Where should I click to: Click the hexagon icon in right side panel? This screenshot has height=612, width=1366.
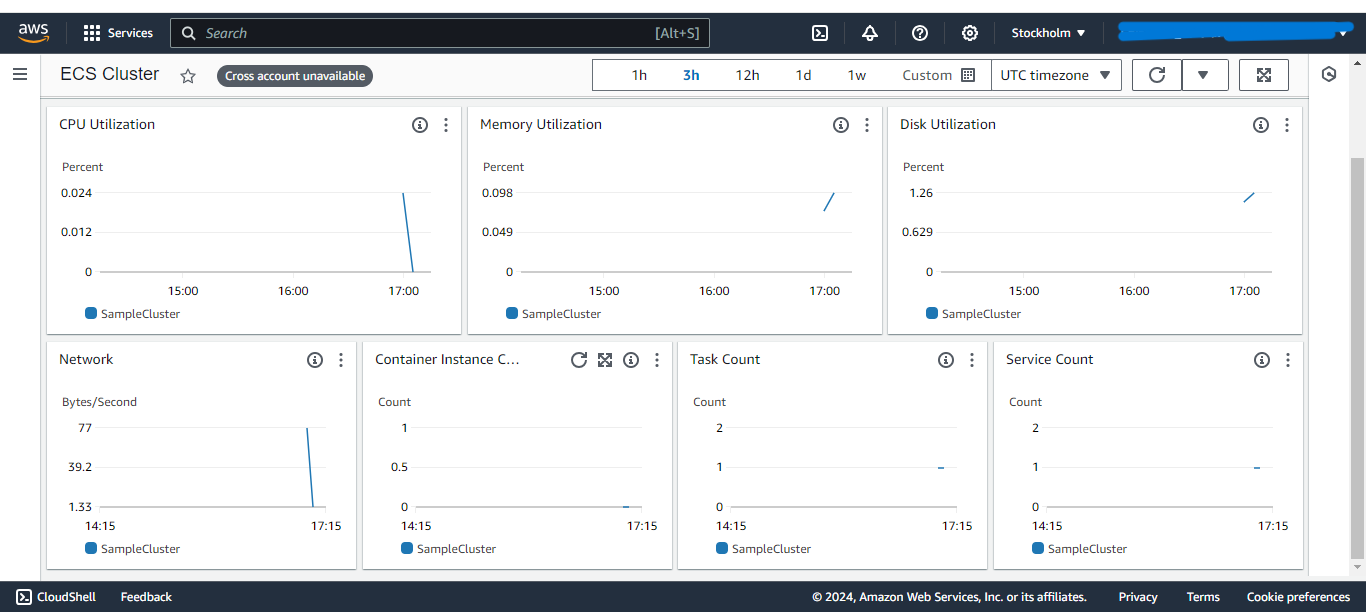click(x=1329, y=74)
